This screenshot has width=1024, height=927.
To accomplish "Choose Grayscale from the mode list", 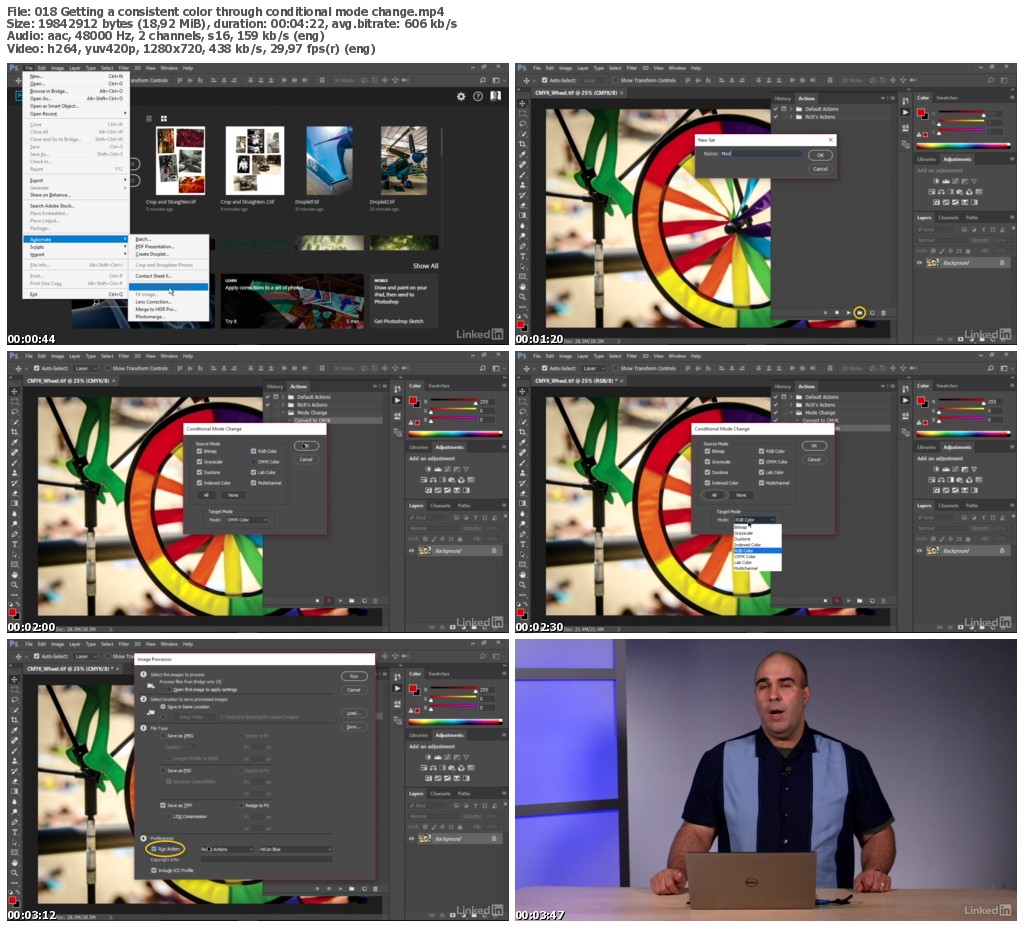I will click(x=758, y=533).
